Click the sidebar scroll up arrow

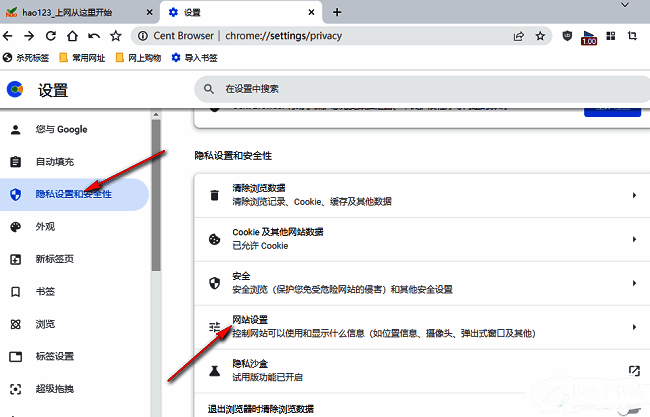[156, 114]
